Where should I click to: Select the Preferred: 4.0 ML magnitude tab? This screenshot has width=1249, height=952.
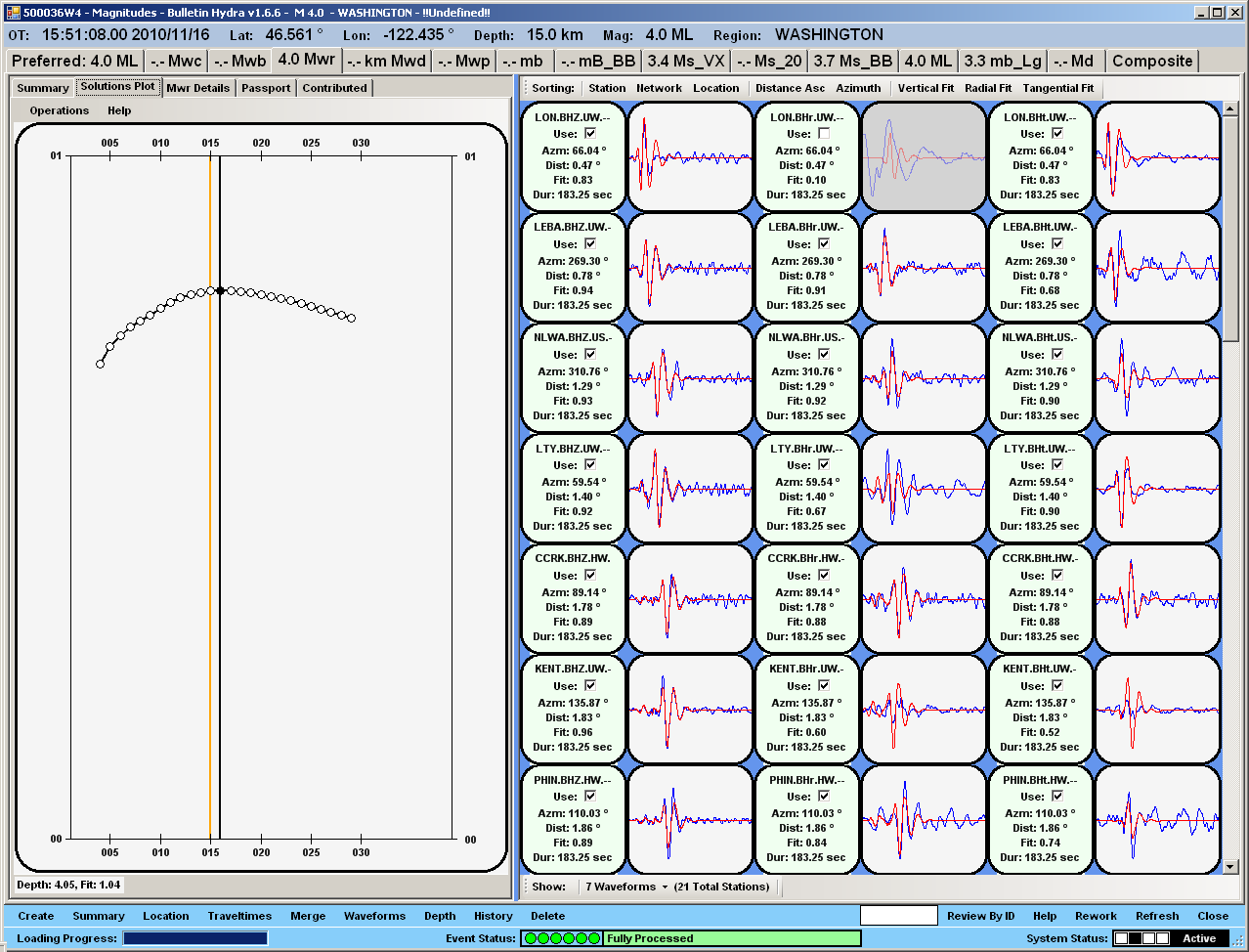pyautogui.click(x=75, y=61)
